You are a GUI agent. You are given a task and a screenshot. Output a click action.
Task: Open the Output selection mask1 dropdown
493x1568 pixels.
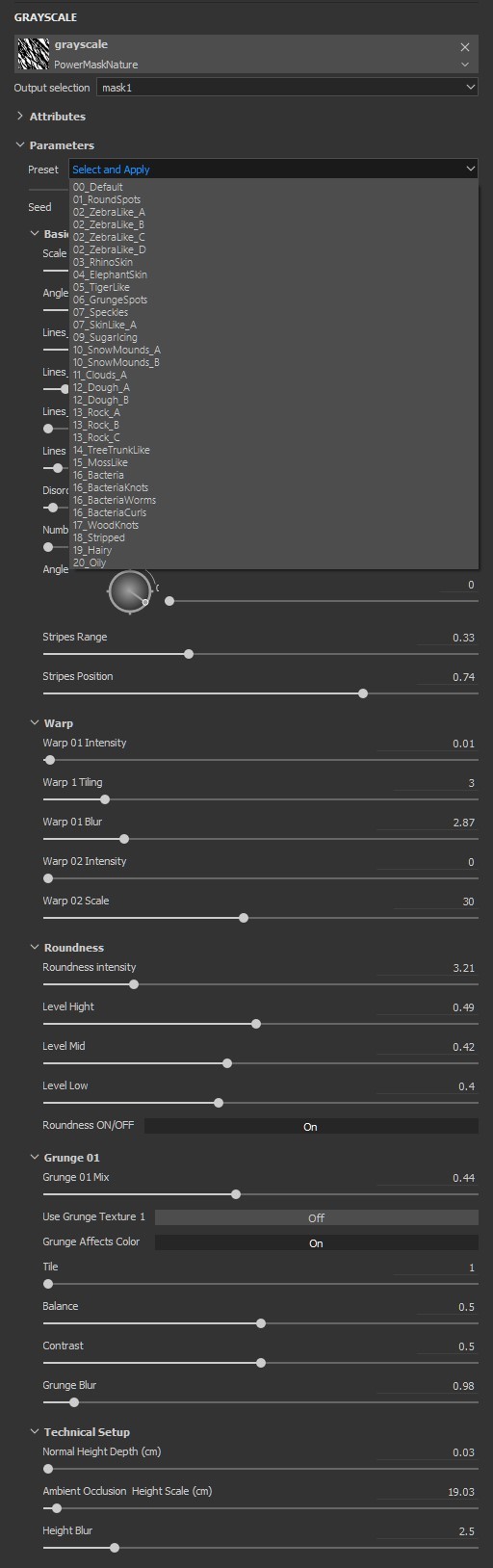tap(287, 87)
